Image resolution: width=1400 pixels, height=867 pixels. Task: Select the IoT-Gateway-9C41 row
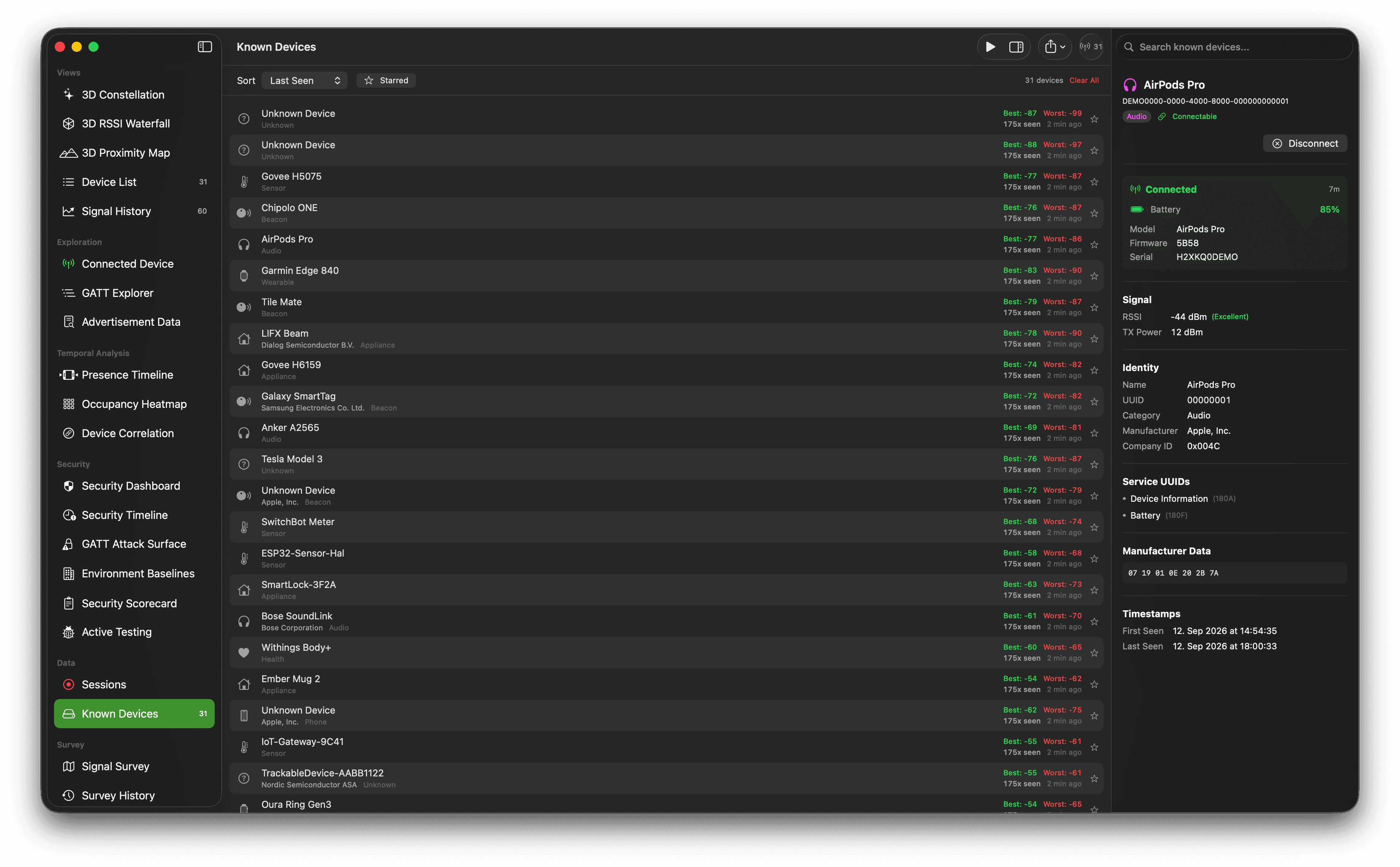[666, 747]
